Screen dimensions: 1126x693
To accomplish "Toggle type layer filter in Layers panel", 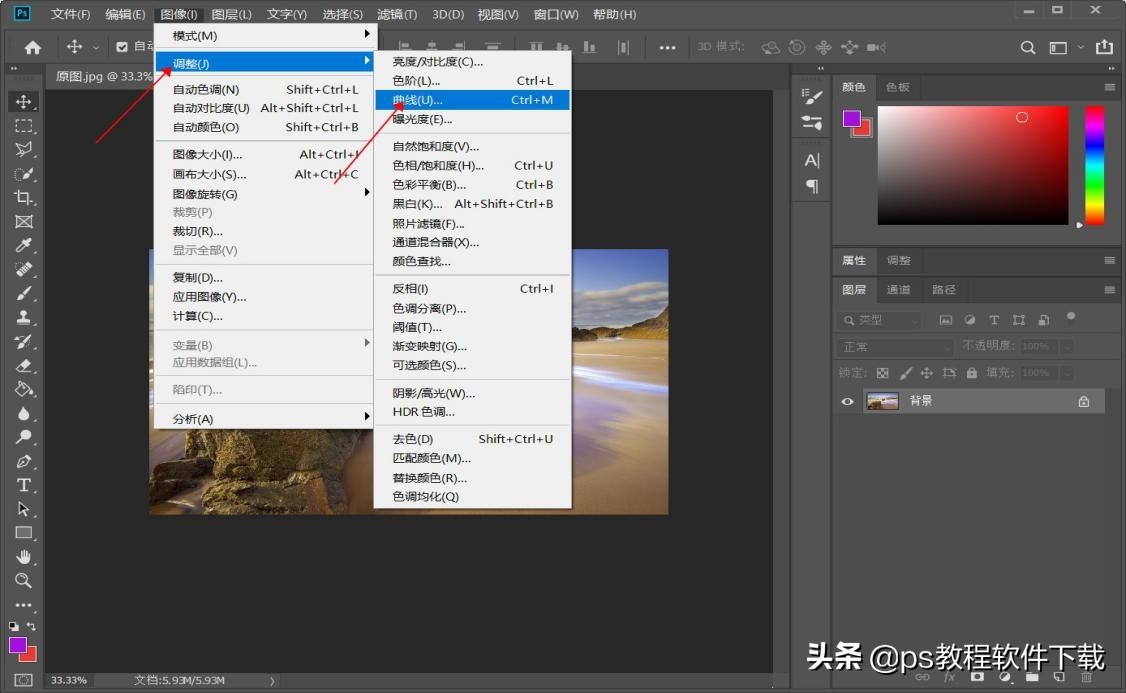I will 994,320.
